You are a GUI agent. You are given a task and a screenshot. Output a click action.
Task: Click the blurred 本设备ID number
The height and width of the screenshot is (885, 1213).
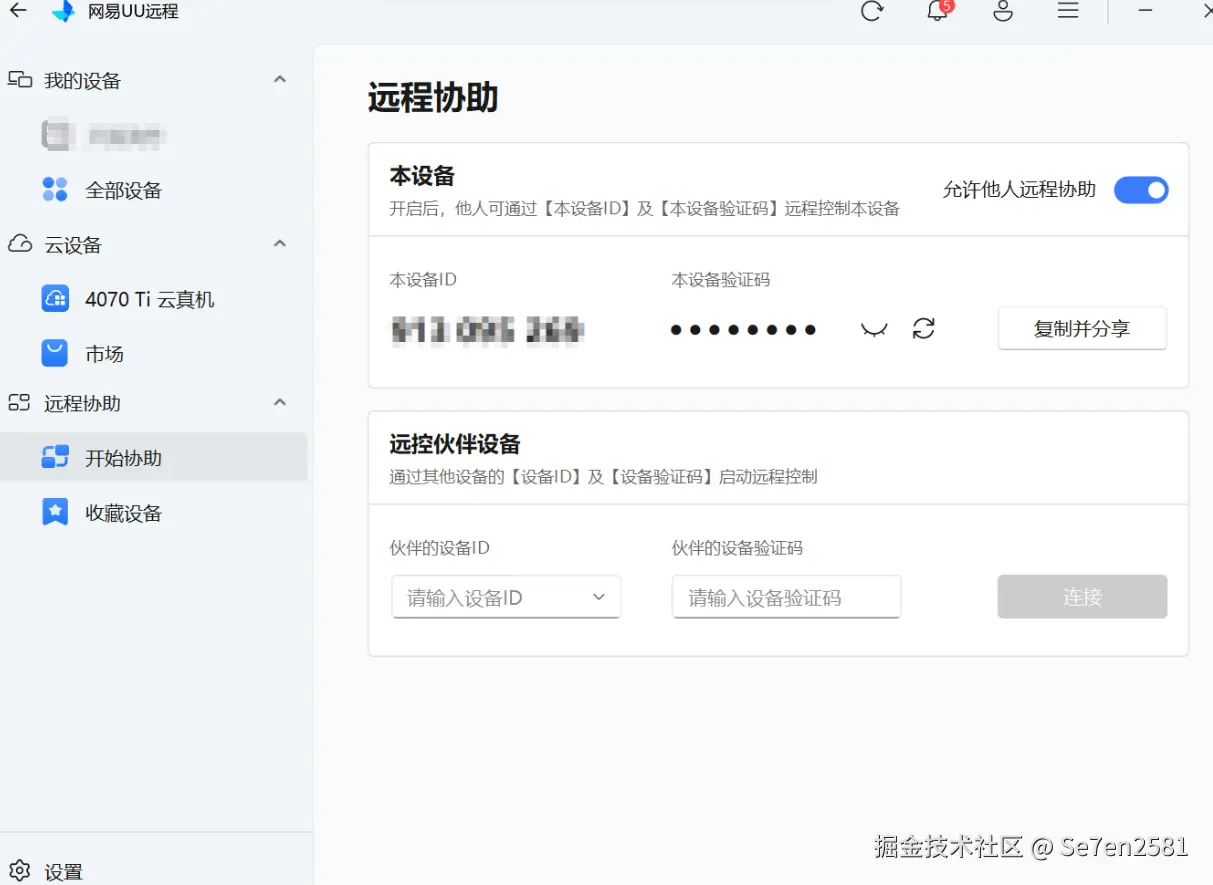click(487, 329)
